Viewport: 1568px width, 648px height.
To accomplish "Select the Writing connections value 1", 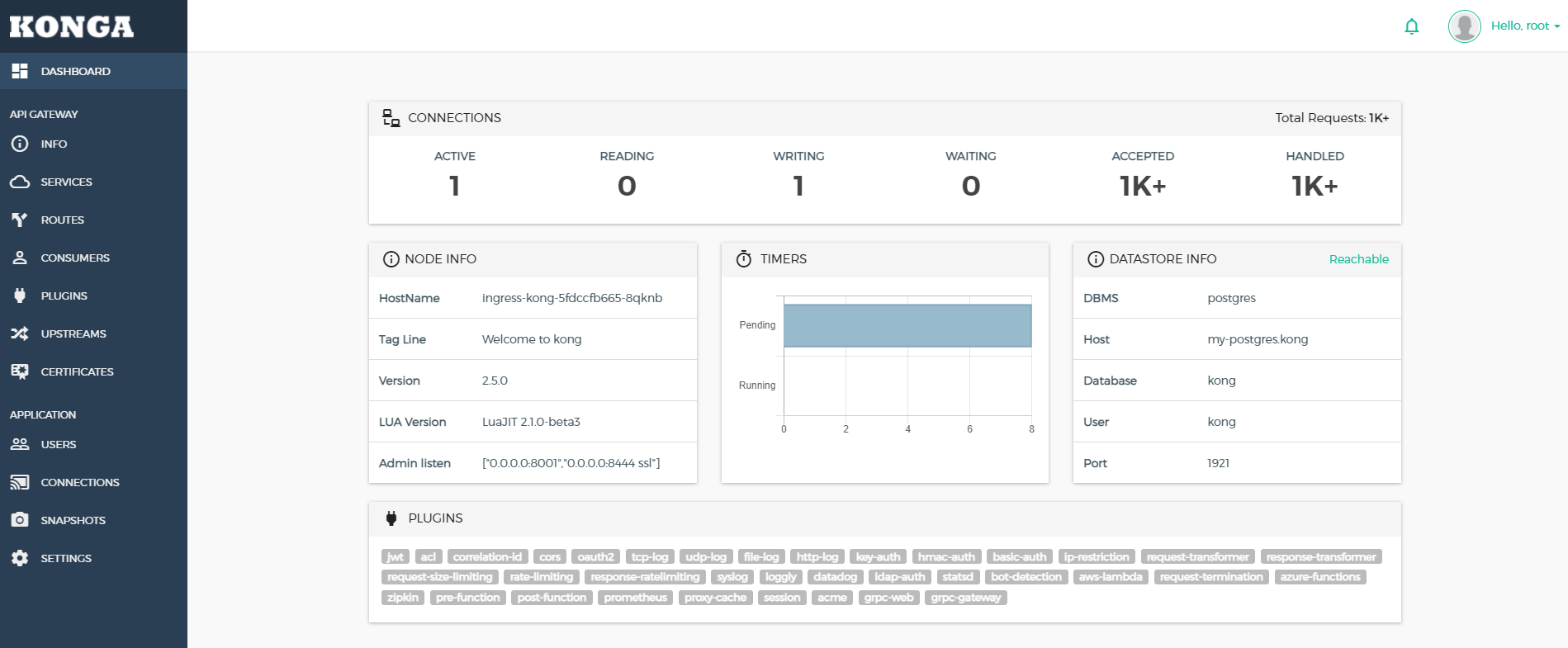I will coord(798,187).
